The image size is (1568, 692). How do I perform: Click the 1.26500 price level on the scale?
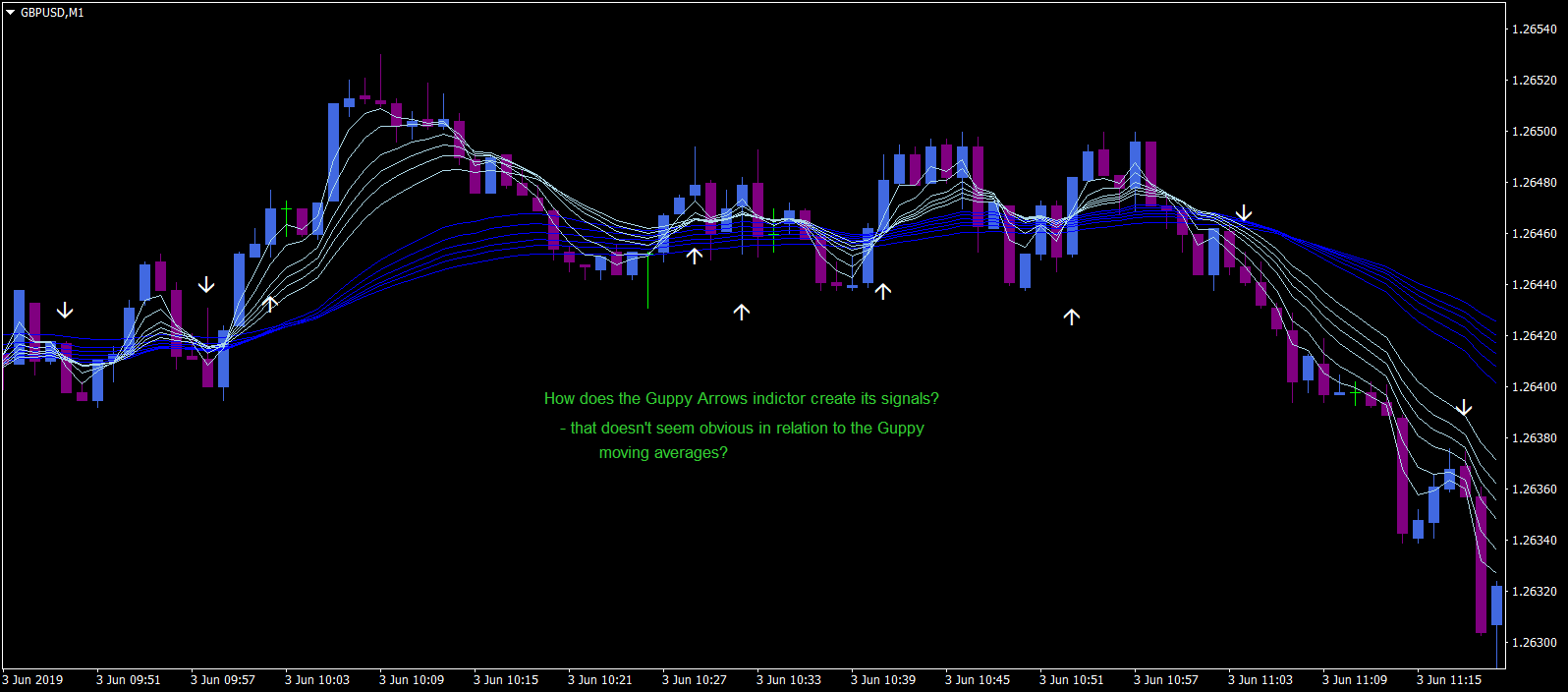click(x=1535, y=132)
